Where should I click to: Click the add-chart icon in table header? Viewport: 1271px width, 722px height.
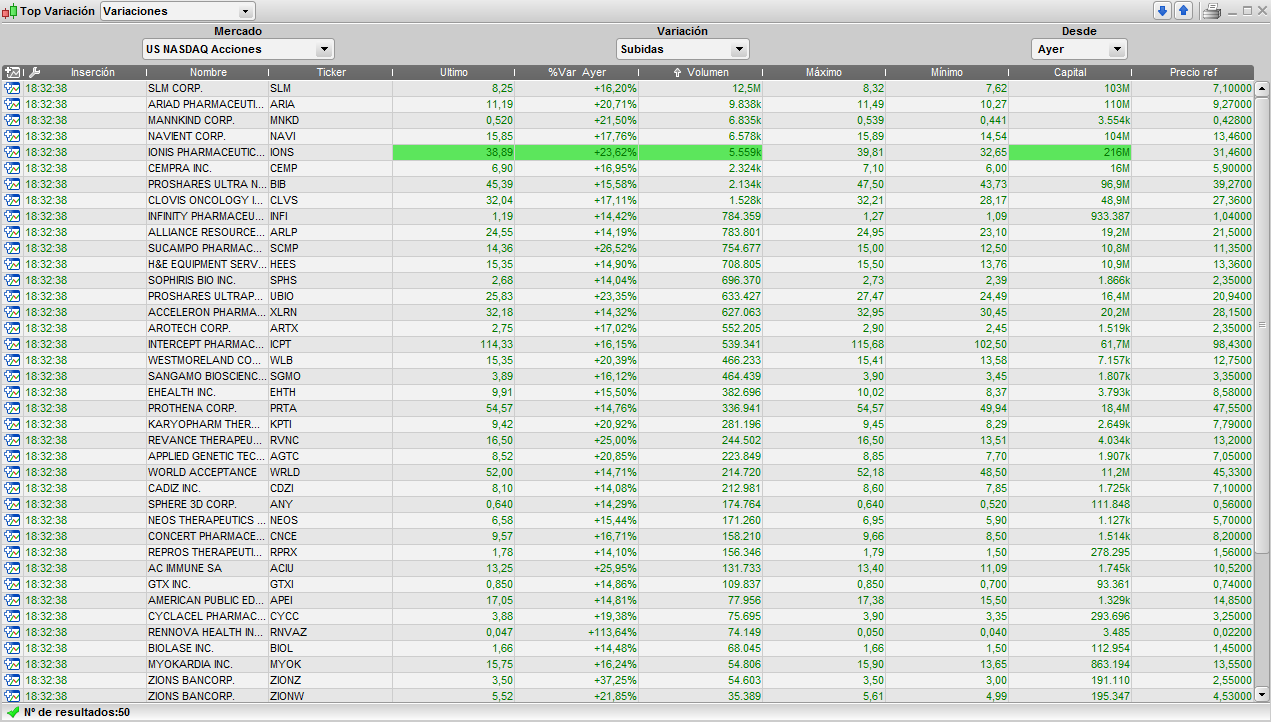(12, 72)
